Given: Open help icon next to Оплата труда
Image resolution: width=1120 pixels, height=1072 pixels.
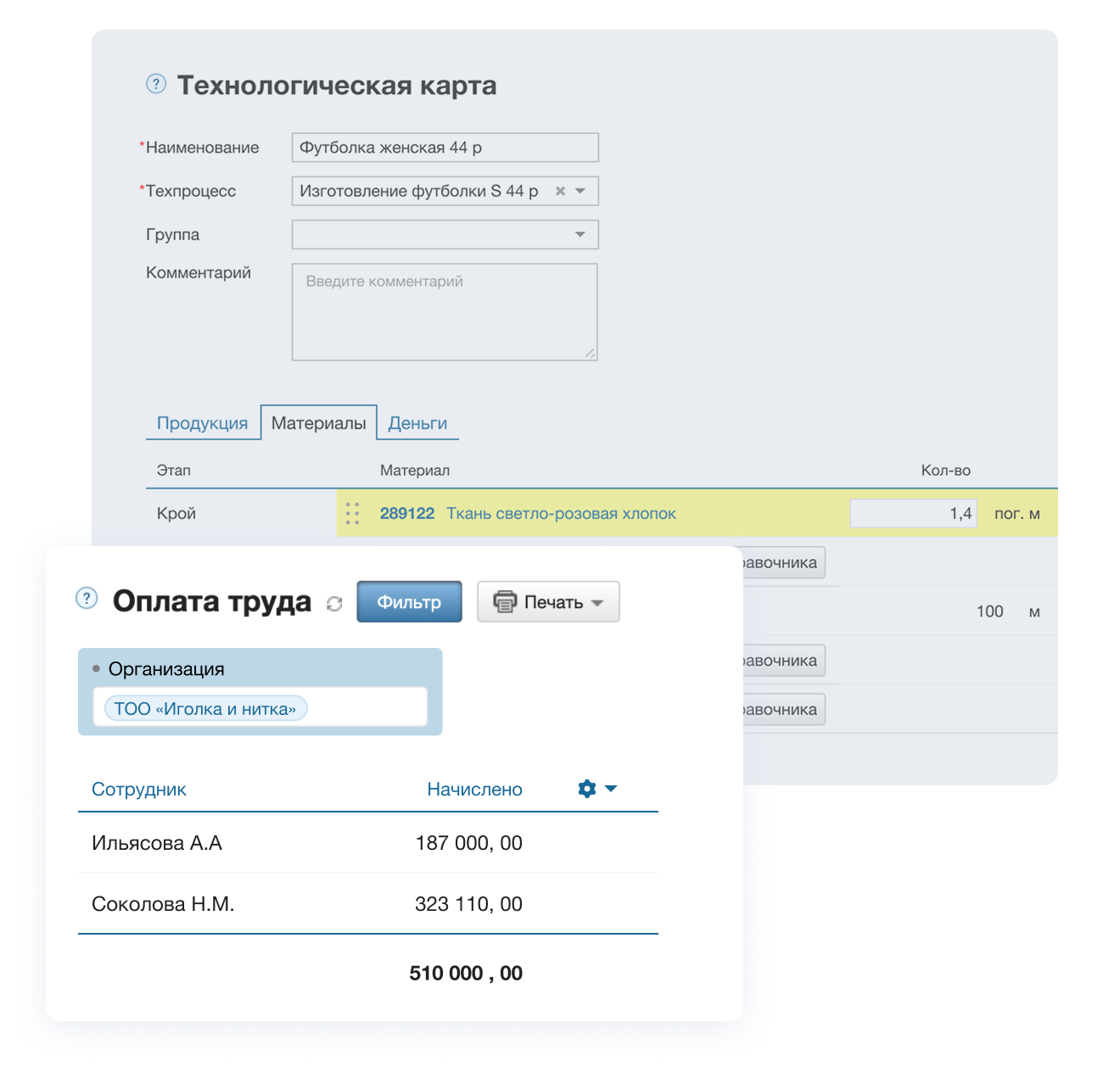Looking at the screenshot, I should pos(87,598).
